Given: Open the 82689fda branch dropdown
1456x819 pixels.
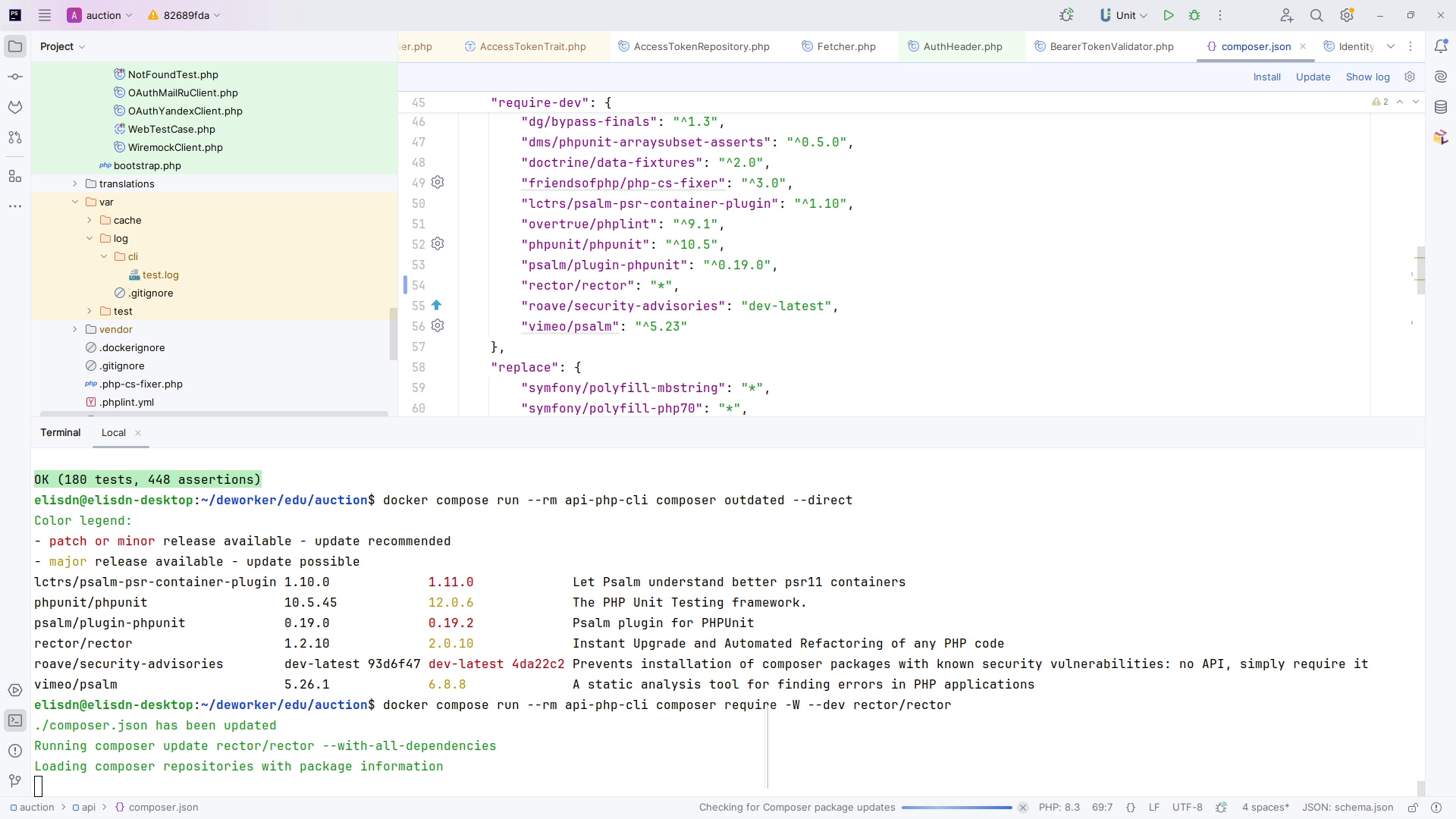Looking at the screenshot, I should 184,15.
